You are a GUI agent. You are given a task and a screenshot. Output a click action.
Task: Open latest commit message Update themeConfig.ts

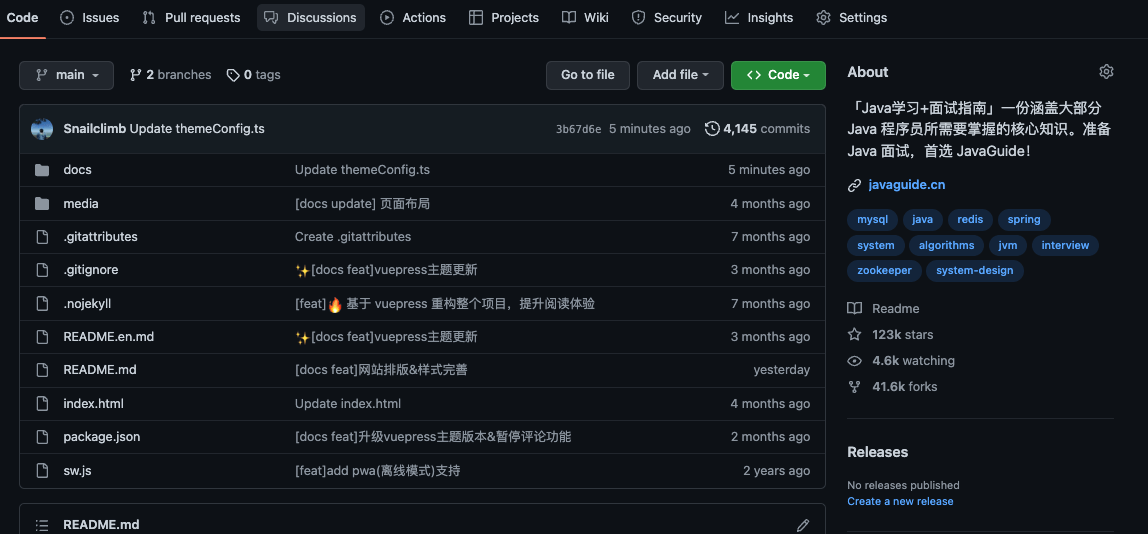click(x=197, y=129)
